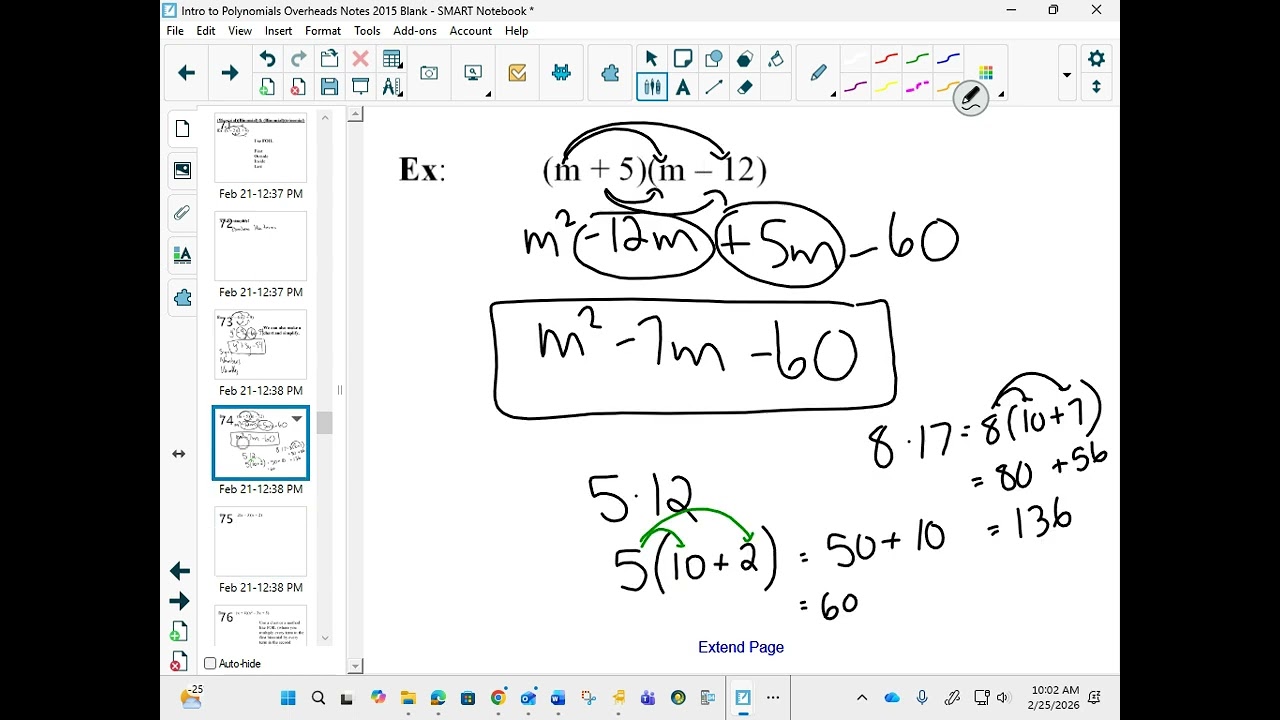The image size is (1280, 720).
Task: Expand the pen types dropdown arrow
Action: point(833,94)
